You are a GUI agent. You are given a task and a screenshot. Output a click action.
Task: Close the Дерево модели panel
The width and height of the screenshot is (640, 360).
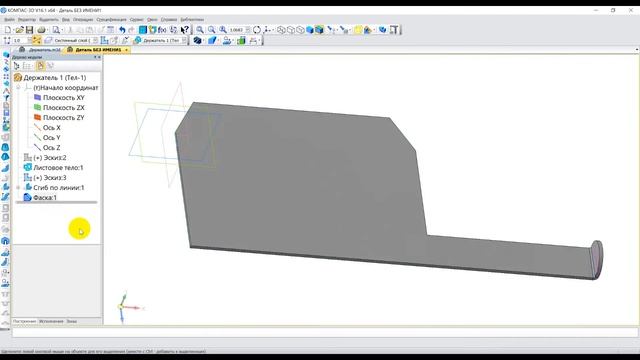pos(99,57)
